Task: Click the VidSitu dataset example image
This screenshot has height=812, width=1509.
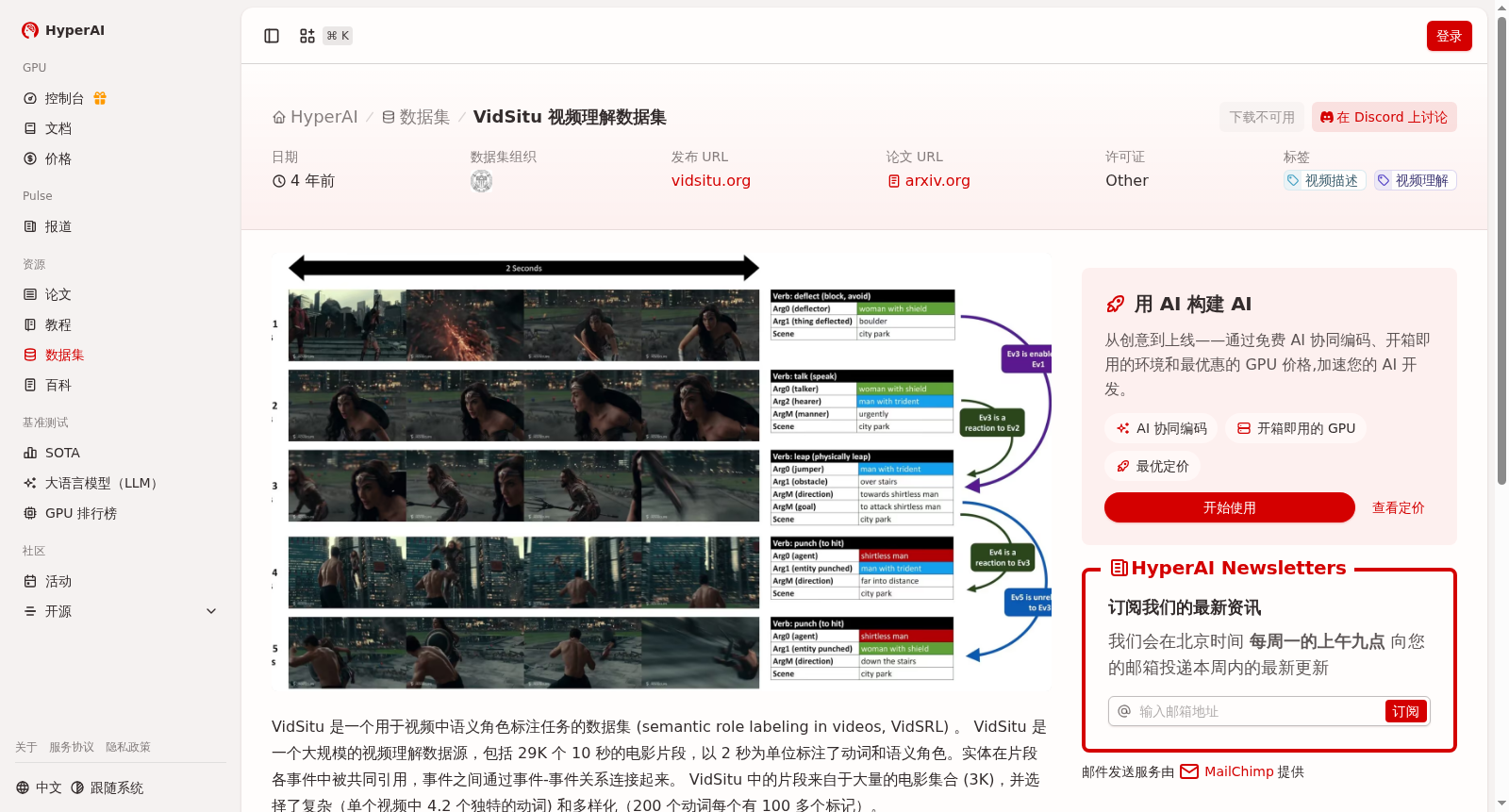Action: pyautogui.click(x=661, y=472)
